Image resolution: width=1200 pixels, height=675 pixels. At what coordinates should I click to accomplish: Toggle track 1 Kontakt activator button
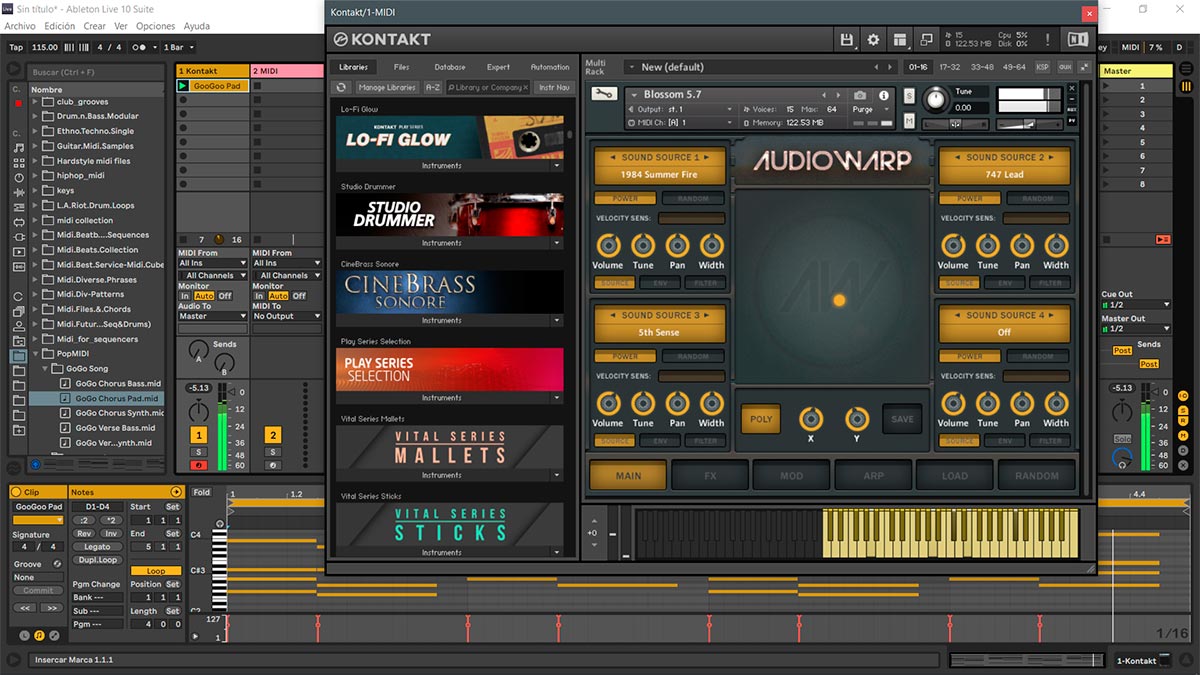(x=199, y=435)
